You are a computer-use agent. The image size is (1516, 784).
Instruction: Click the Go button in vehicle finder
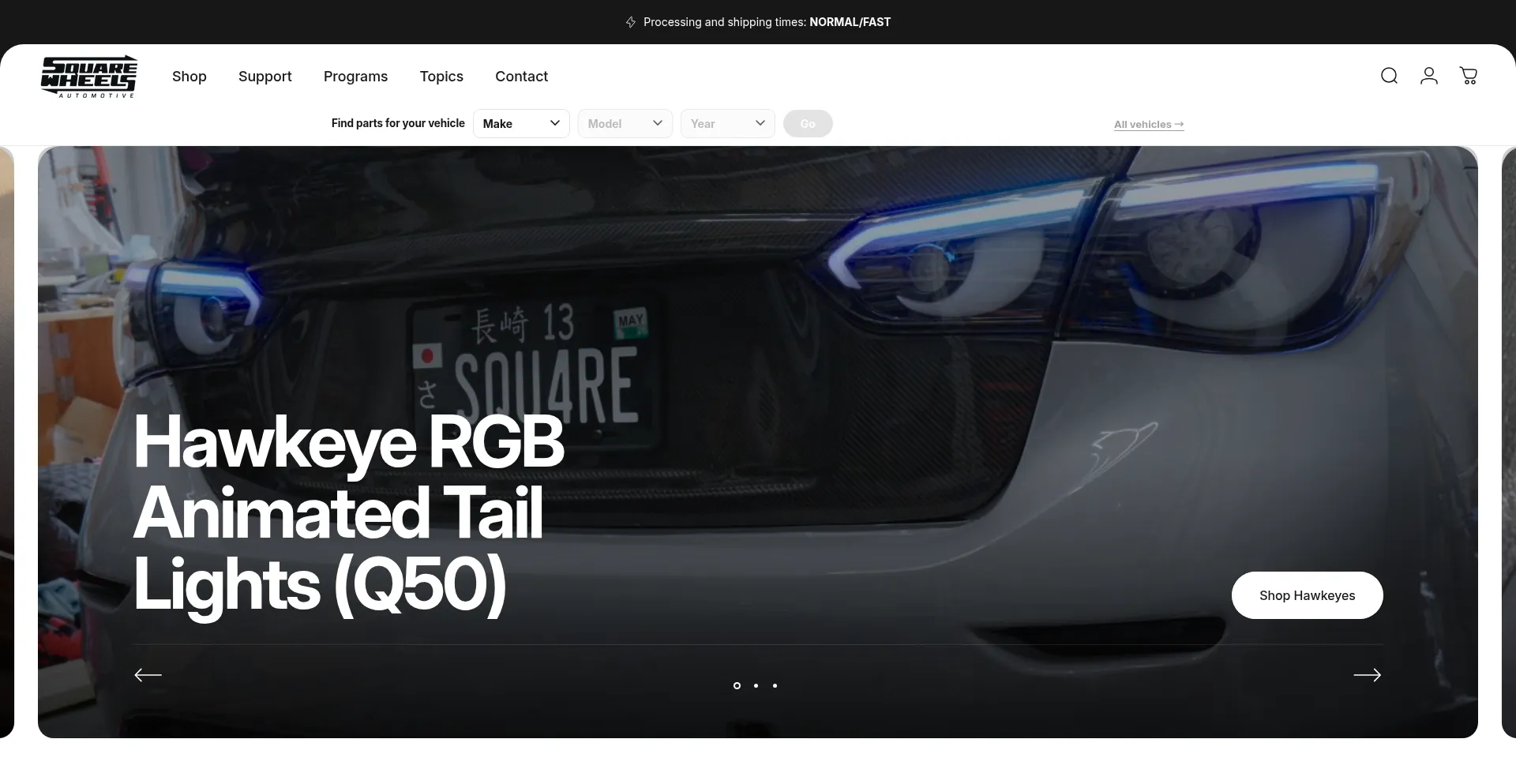pyautogui.click(x=808, y=123)
